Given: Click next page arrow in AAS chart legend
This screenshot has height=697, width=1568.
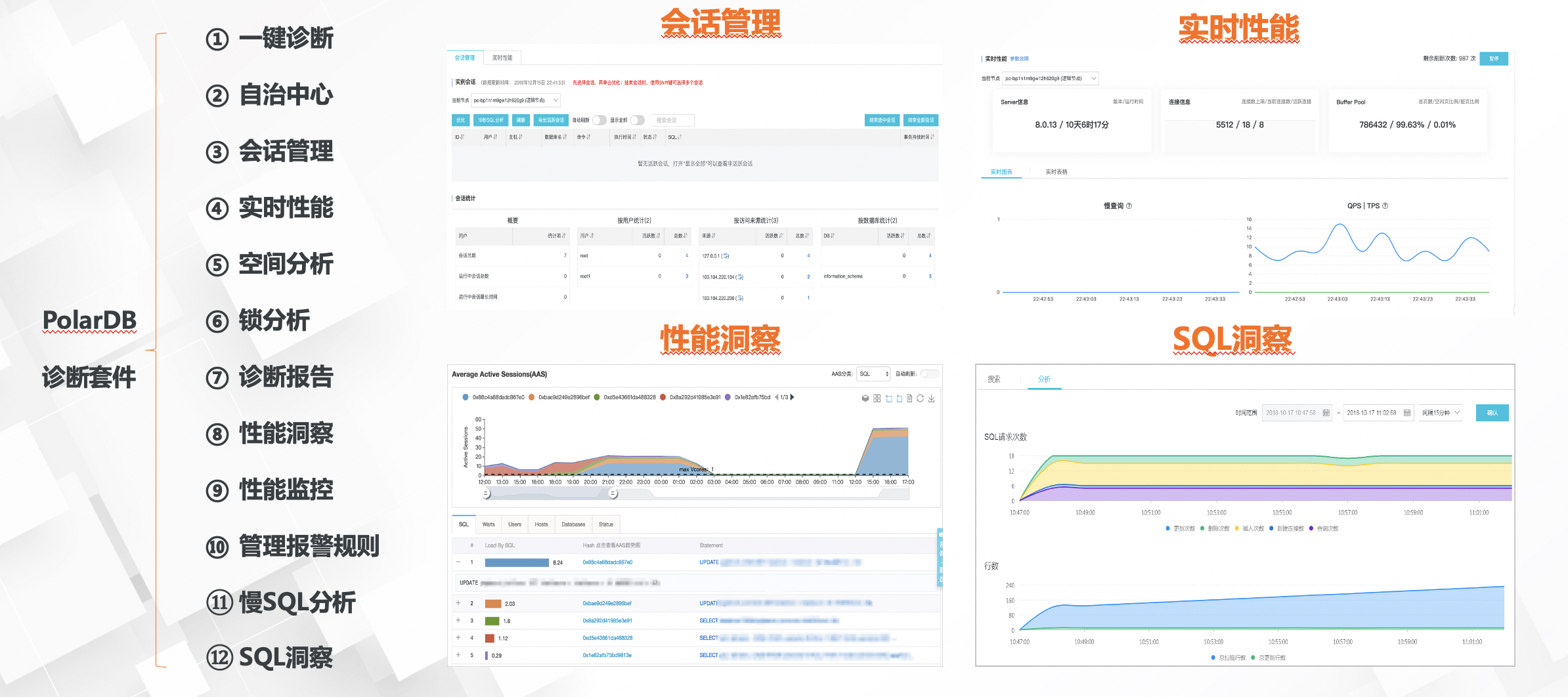Looking at the screenshot, I should (793, 397).
